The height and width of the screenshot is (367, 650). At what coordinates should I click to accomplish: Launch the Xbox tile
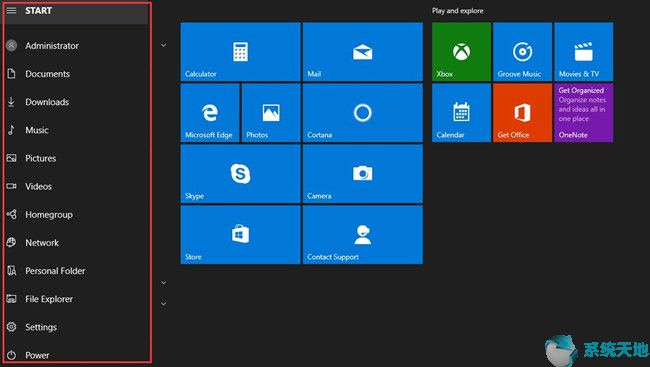coord(461,52)
